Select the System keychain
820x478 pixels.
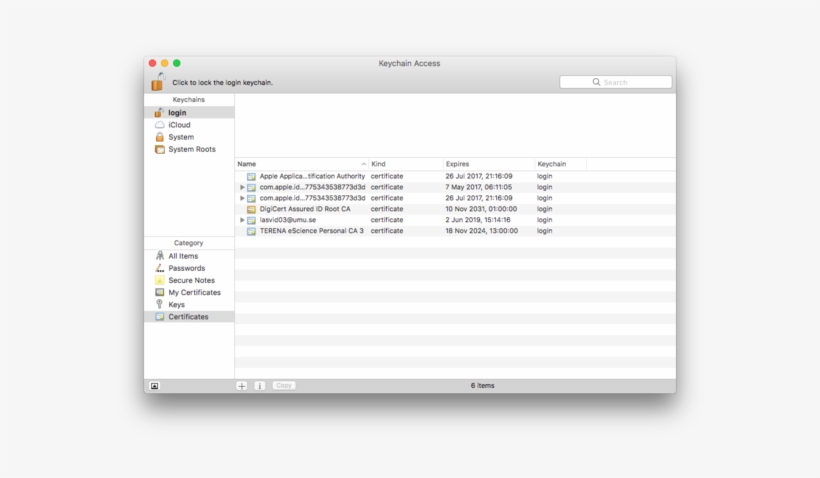click(189, 137)
